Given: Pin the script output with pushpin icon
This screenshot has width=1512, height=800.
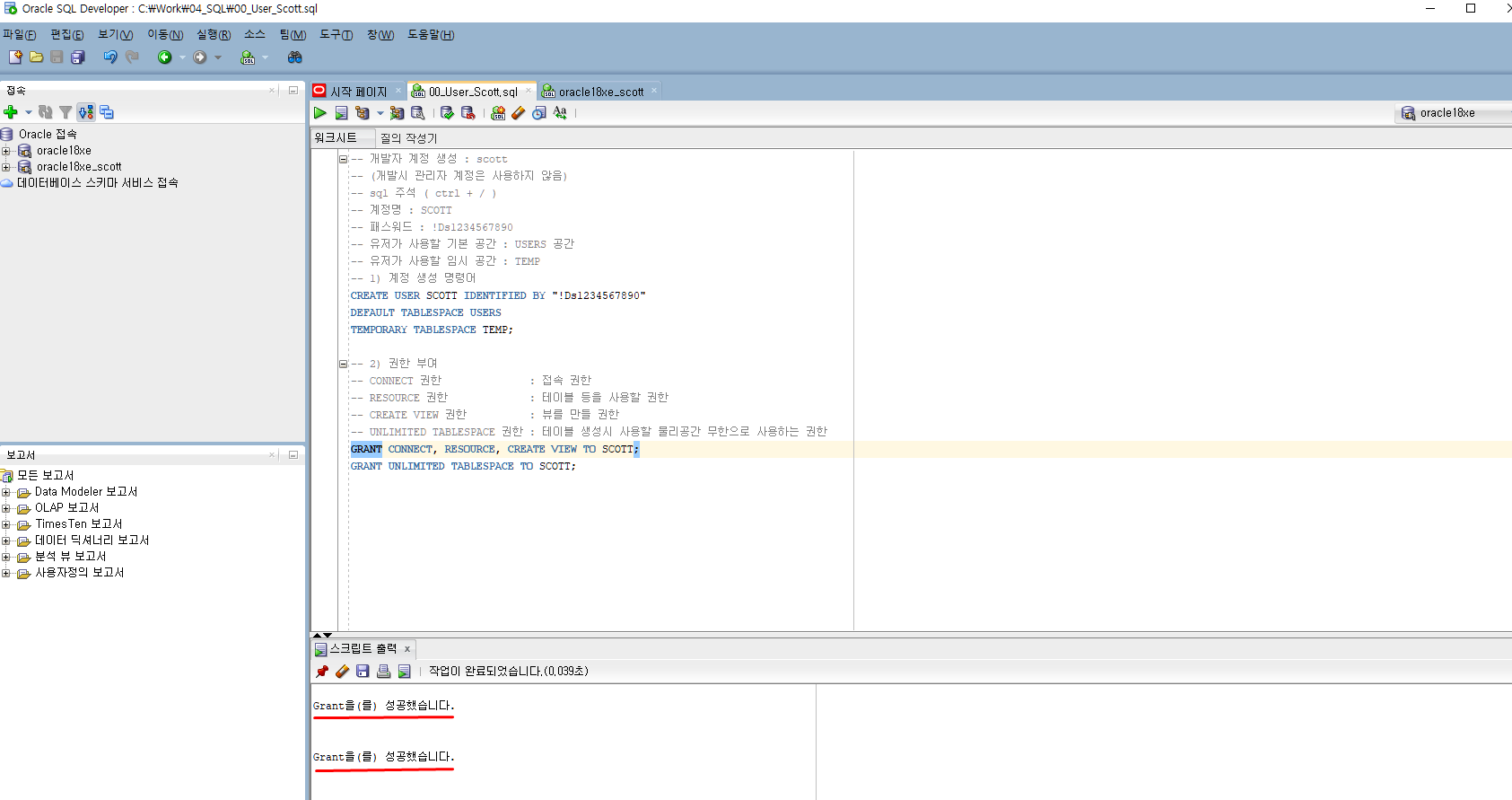Looking at the screenshot, I should pos(322,672).
